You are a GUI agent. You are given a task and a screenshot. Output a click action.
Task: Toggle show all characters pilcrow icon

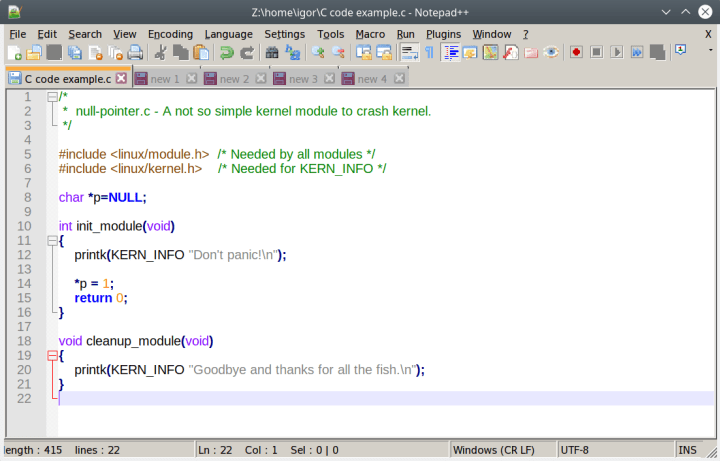(429, 52)
